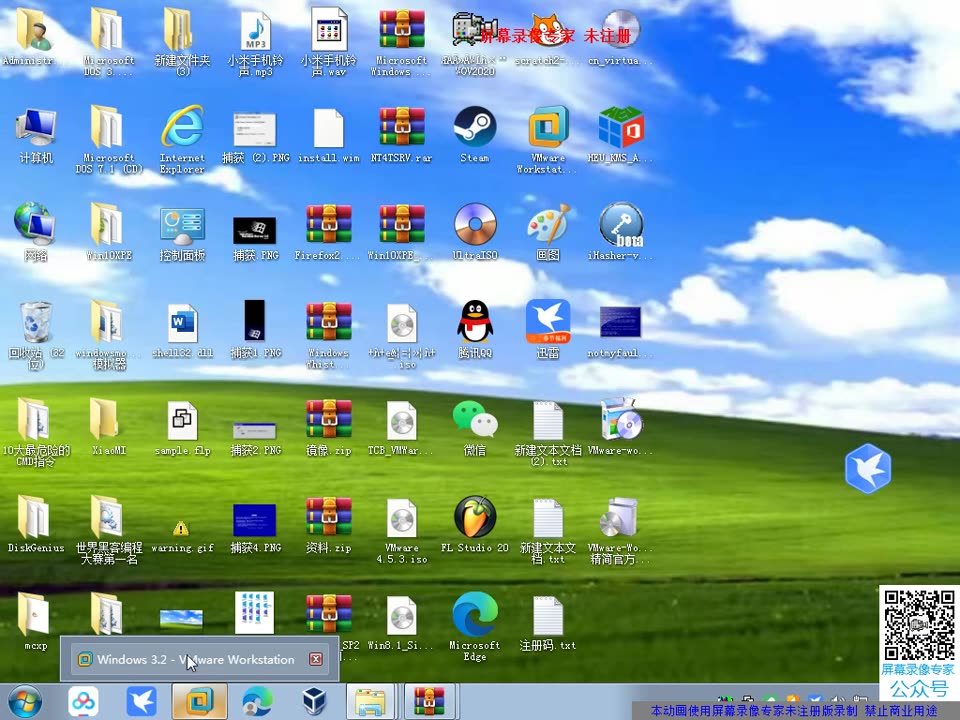The height and width of the screenshot is (720, 960).
Task: Open WinRAR from the taskbar
Action: pos(429,700)
